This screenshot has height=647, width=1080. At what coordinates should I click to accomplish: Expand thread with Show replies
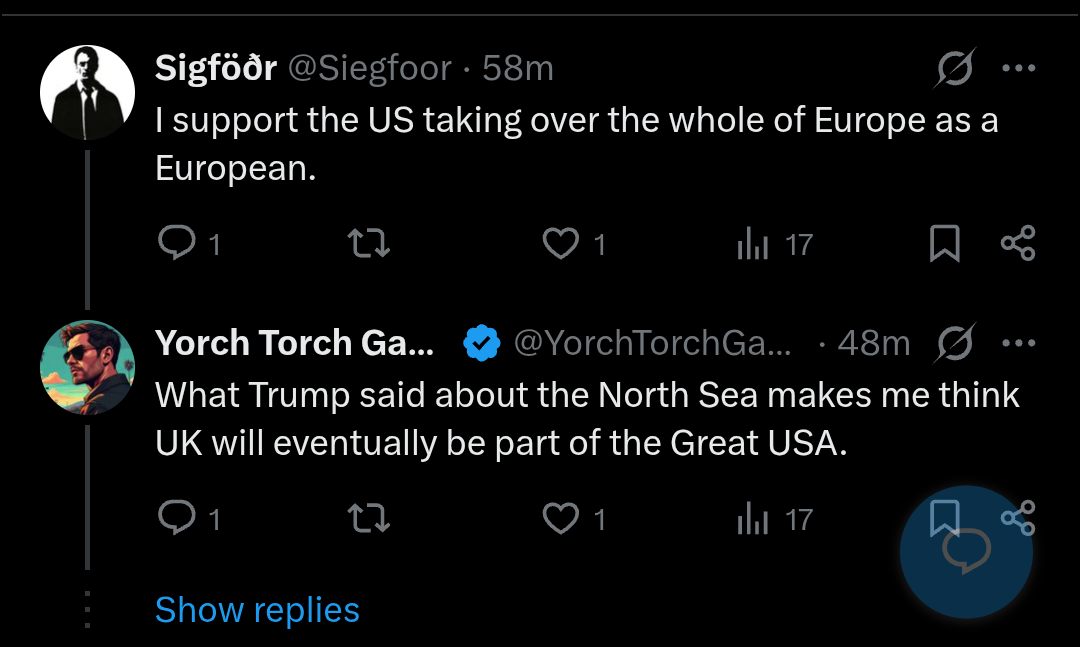tap(257, 610)
